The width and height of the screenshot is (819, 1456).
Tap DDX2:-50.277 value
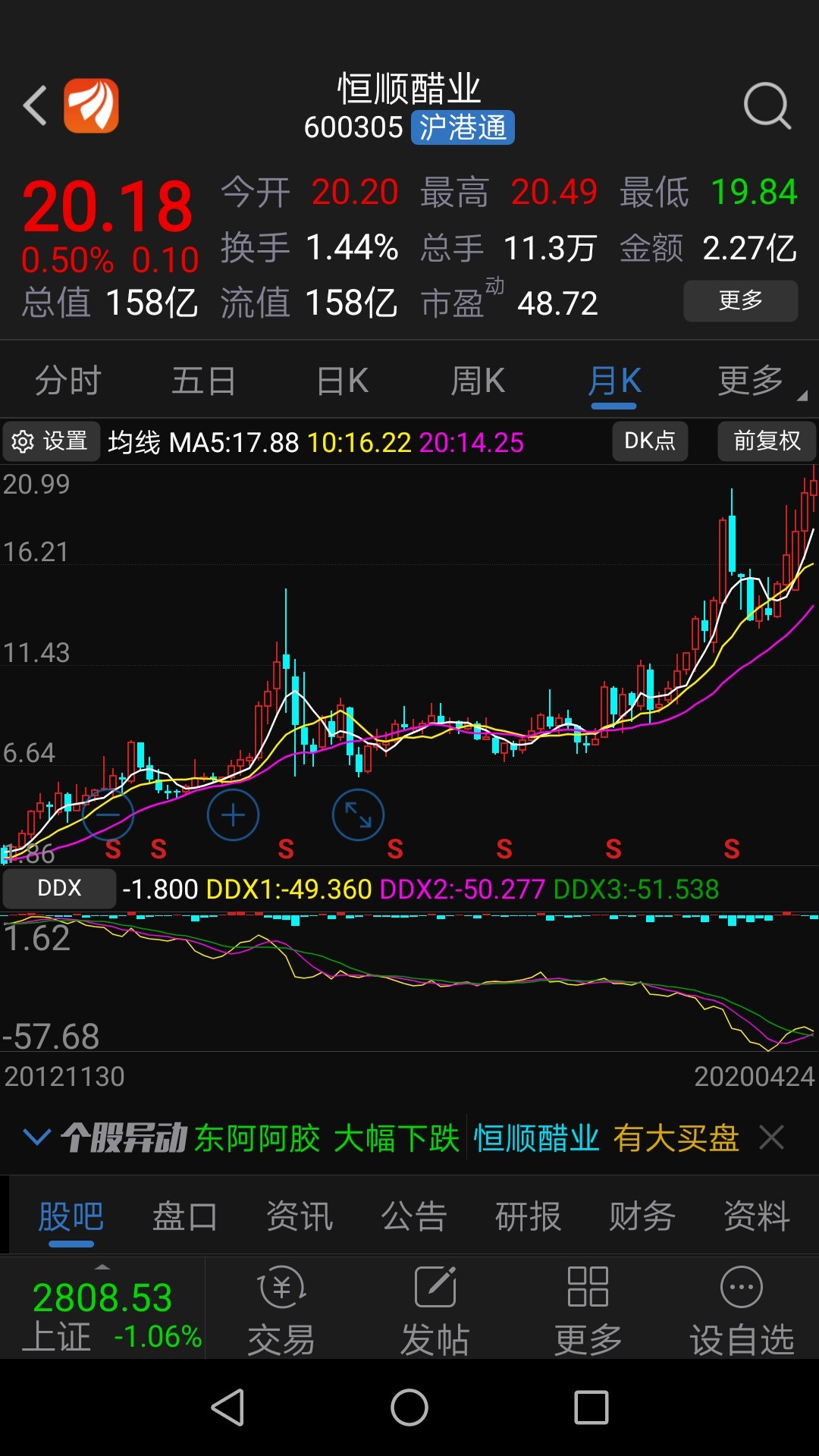pos(462,889)
